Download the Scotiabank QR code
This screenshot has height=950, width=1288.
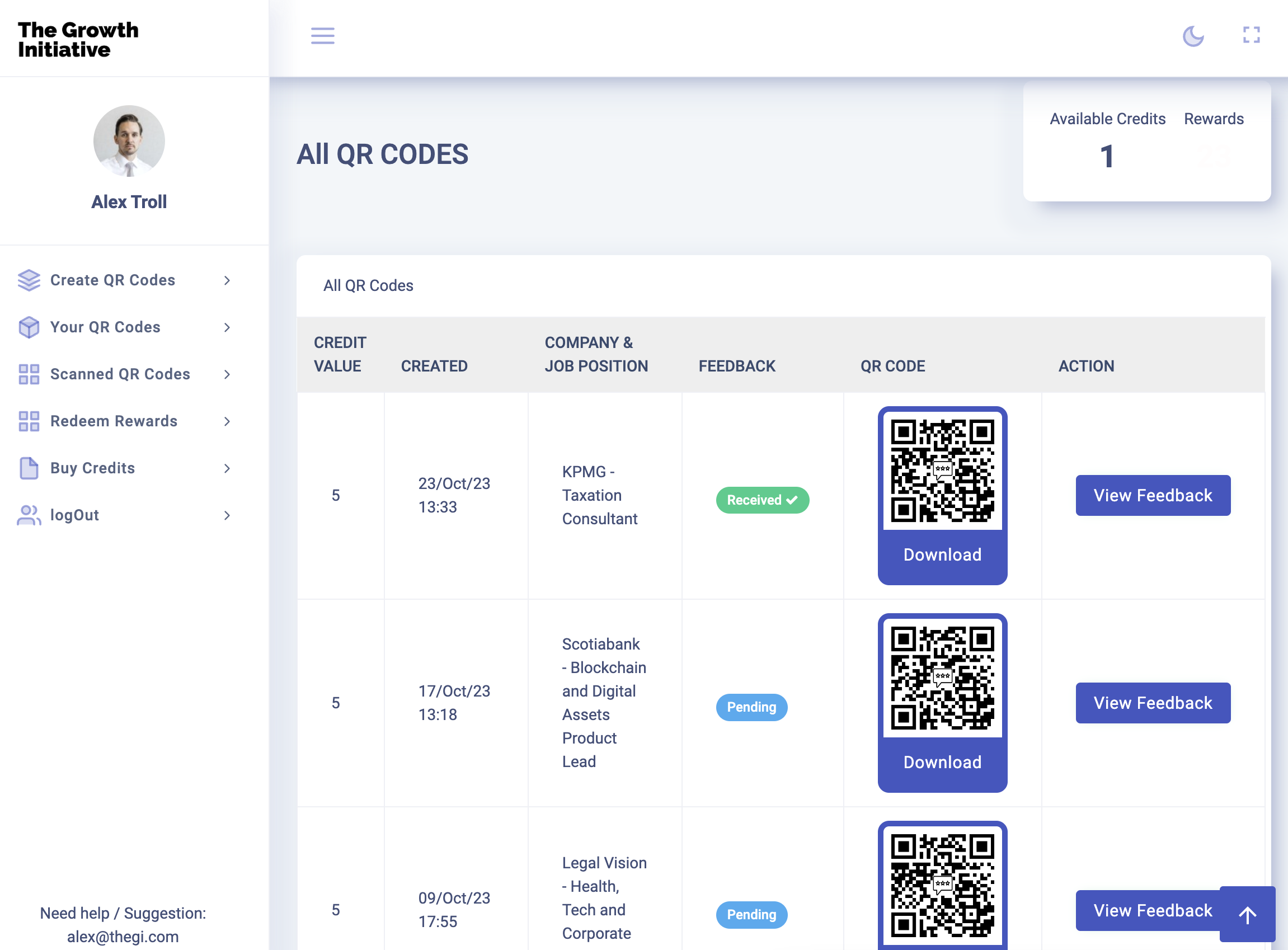click(x=942, y=763)
